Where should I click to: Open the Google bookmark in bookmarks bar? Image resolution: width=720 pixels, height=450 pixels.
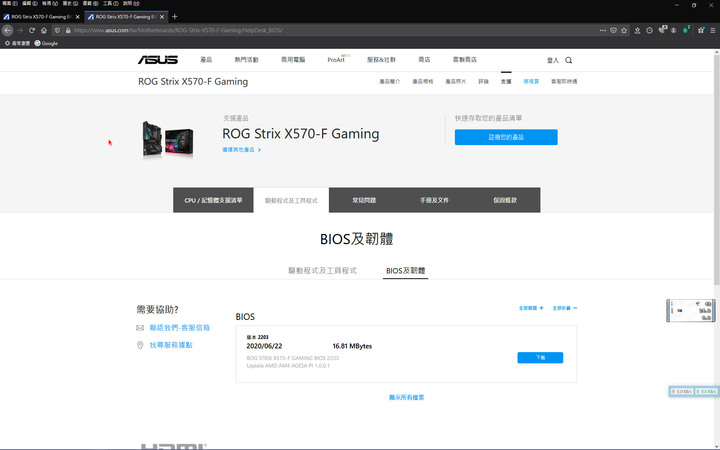click(46, 43)
